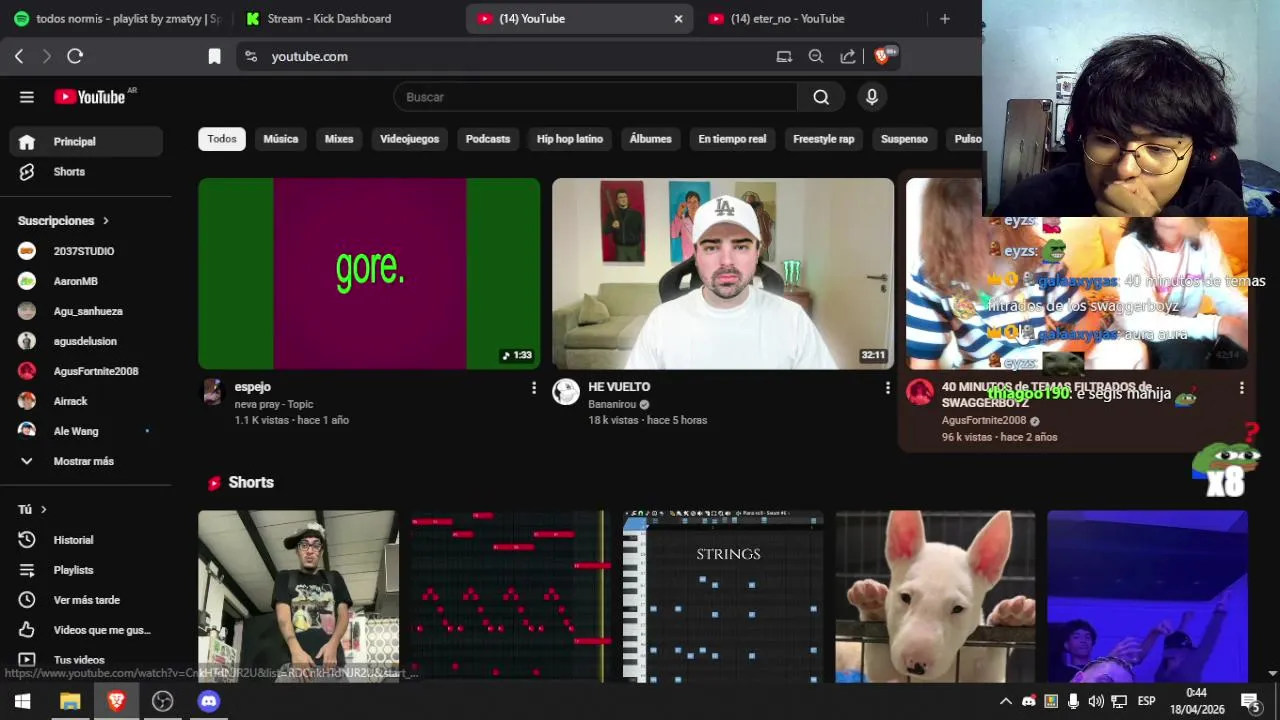Expand the Suscripciones section arrow

tap(105, 221)
